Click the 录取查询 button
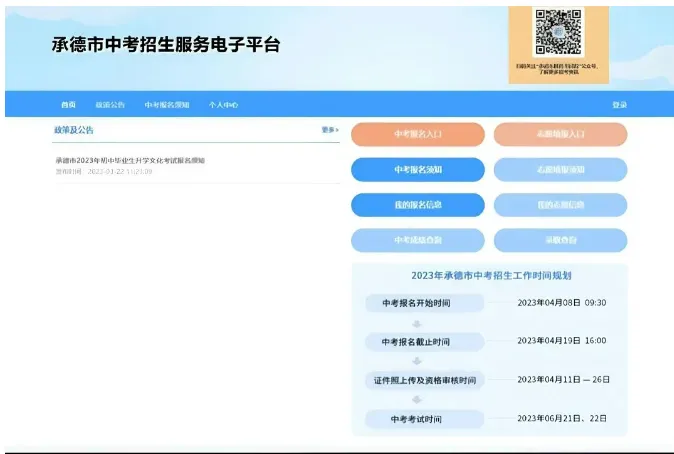The height and width of the screenshot is (454, 674). 561,240
